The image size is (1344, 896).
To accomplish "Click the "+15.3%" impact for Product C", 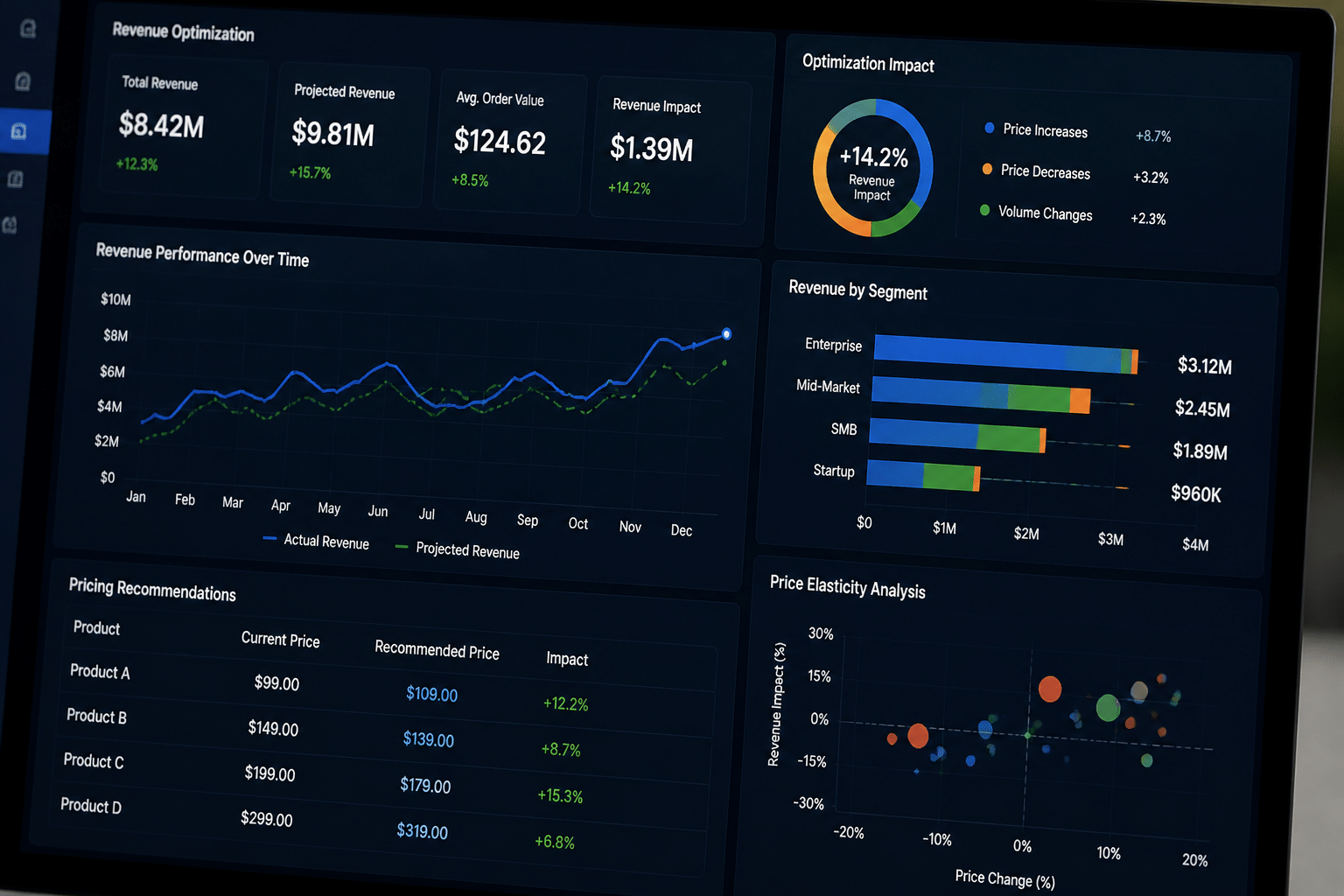I will click(560, 796).
